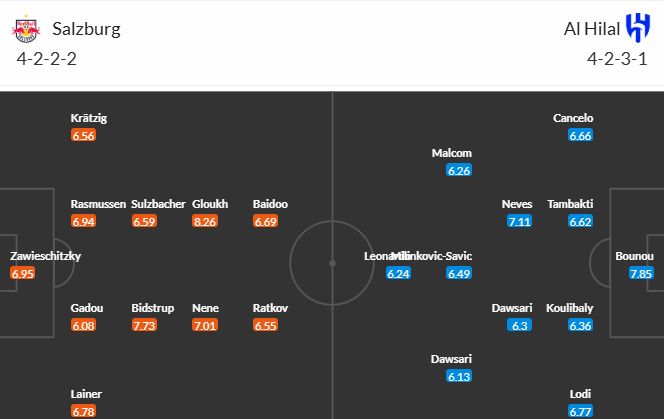This screenshot has height=419, width=664.
Task: Open the Salzburg team name link
Action: [86, 29]
